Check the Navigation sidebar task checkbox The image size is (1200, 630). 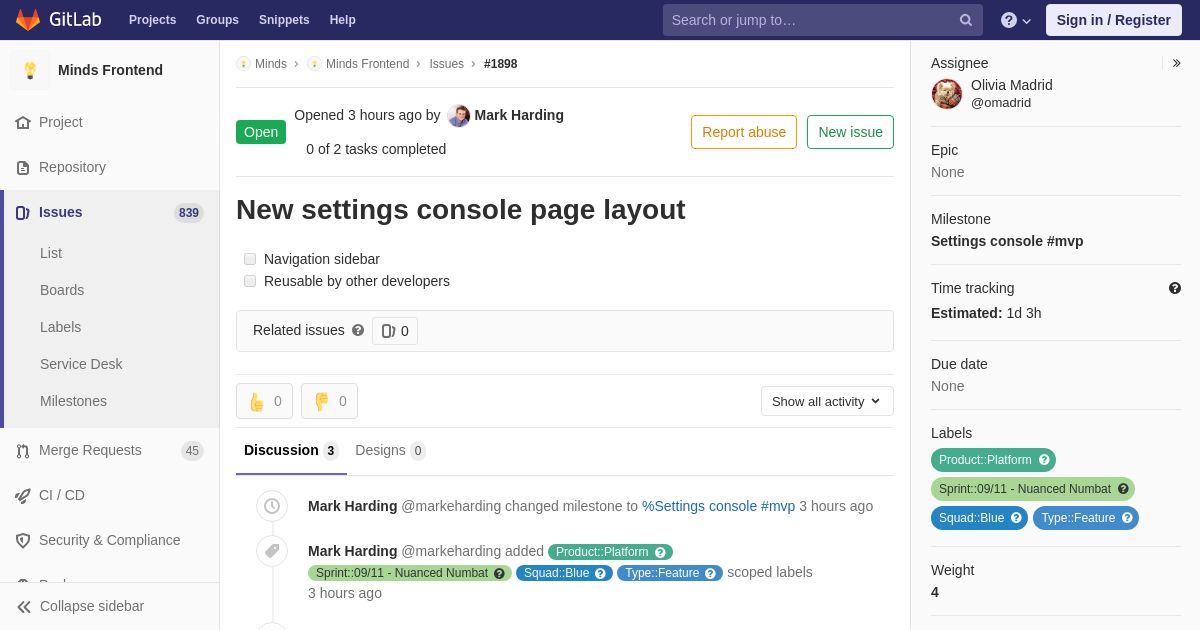250,259
